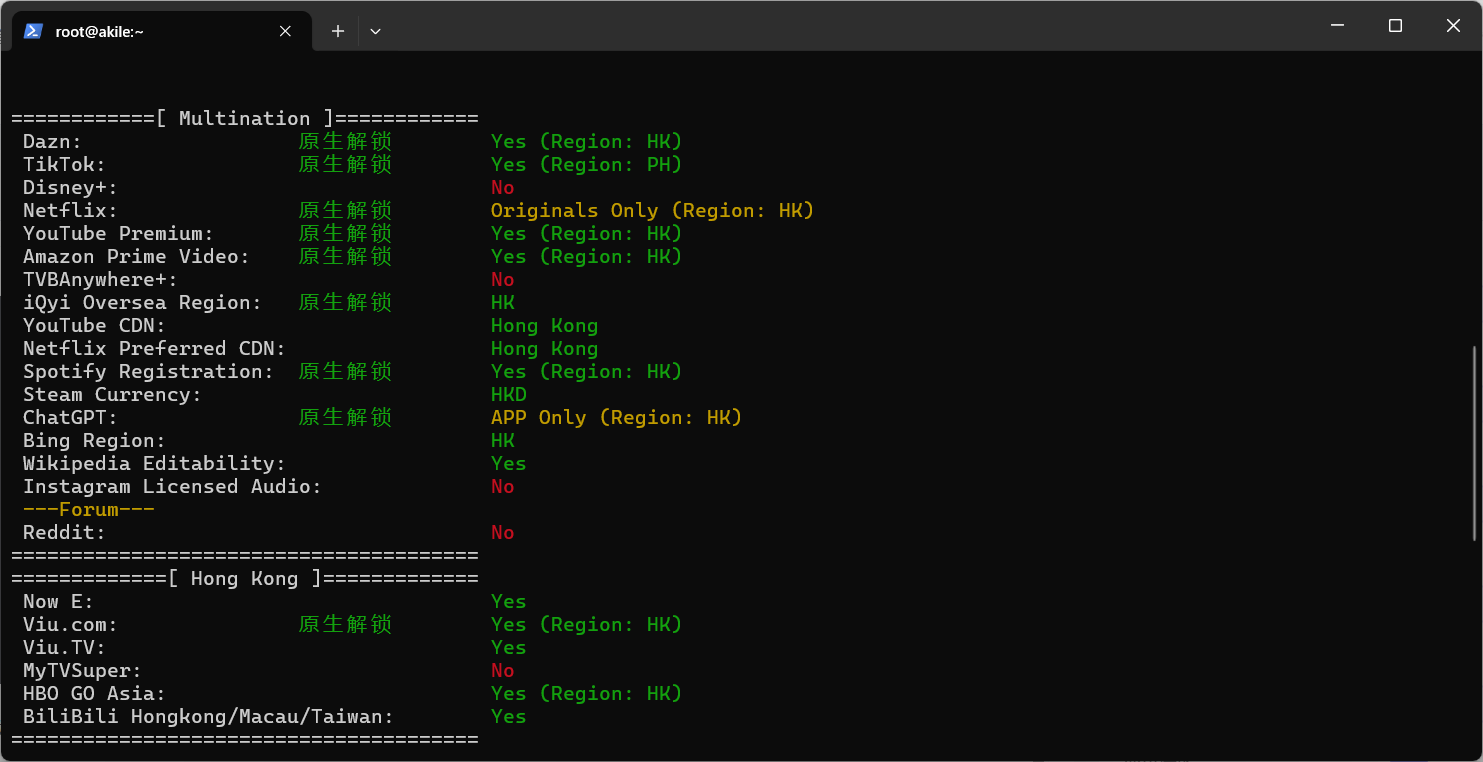The image size is (1483, 762).
Task: Click 'Yes (Region: PH)' TikTok result
Action: (x=586, y=164)
